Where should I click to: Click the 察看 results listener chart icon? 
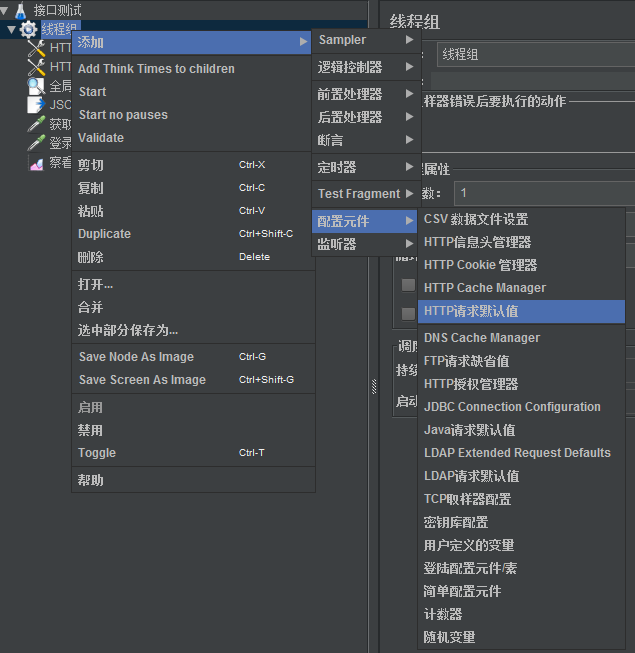(x=36, y=164)
